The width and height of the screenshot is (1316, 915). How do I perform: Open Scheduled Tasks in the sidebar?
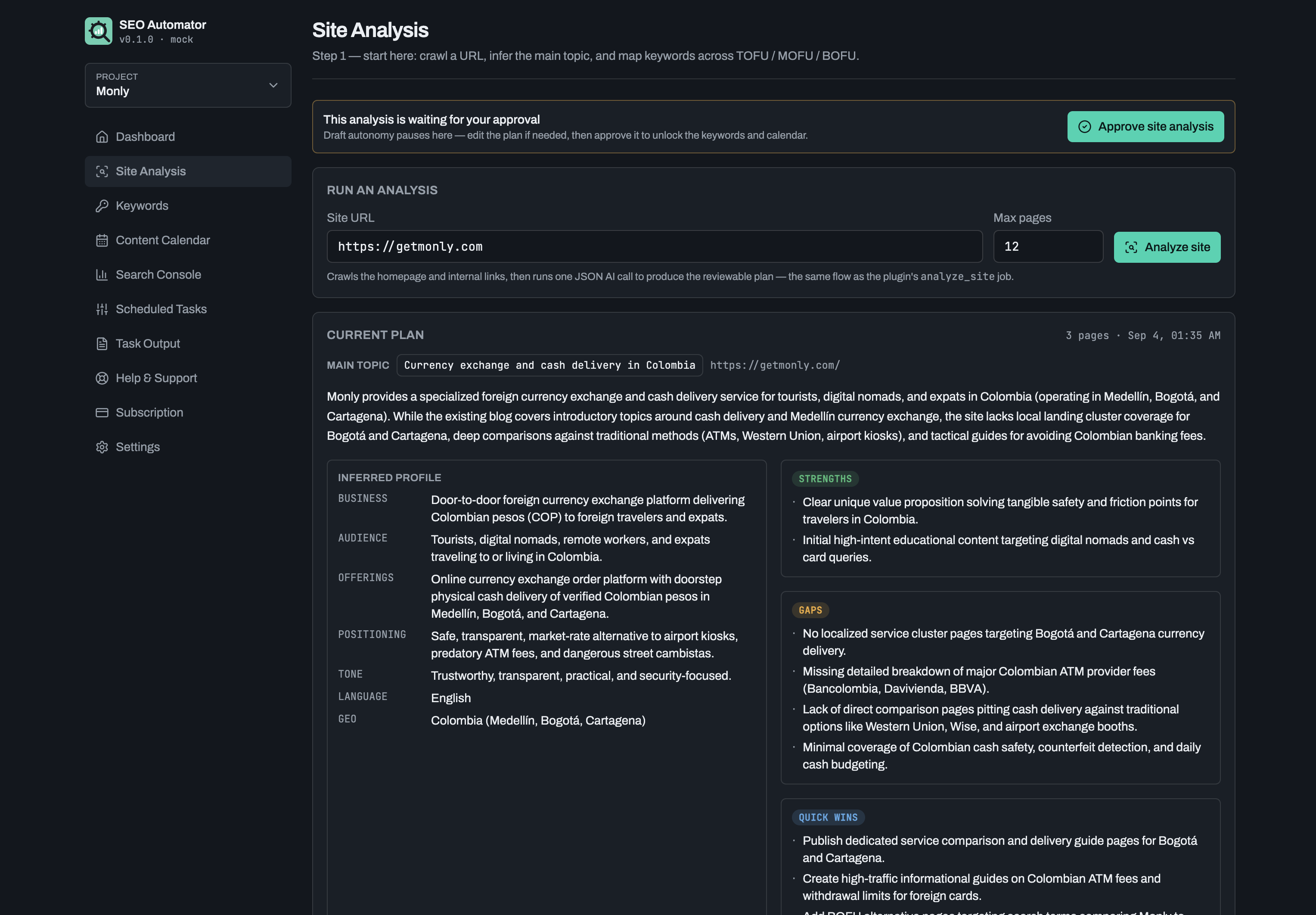(x=188, y=309)
